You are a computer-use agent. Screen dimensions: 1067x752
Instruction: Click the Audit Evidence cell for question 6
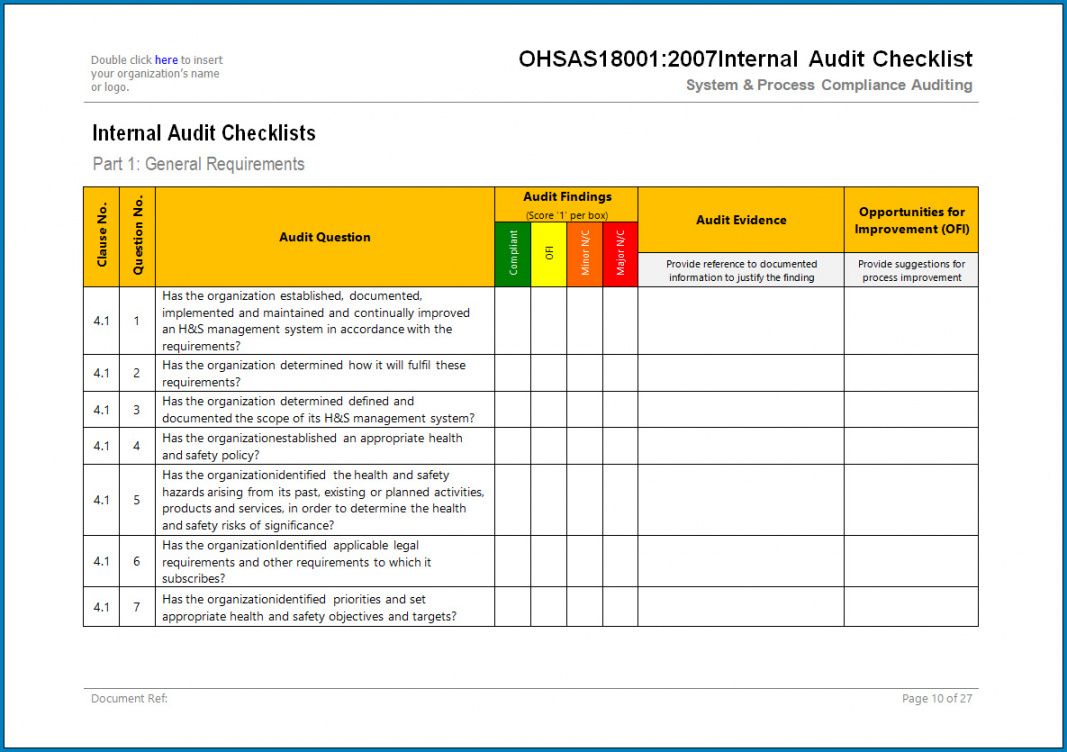(740, 561)
